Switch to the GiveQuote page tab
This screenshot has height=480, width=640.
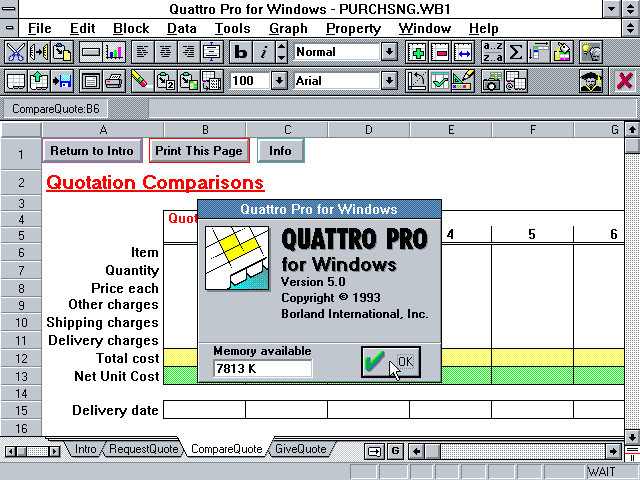301,449
